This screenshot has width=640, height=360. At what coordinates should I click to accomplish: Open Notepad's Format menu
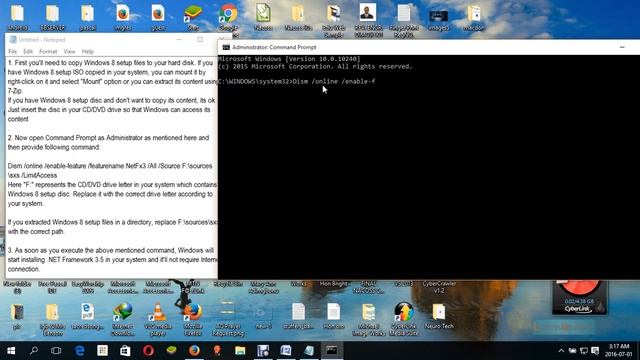point(48,51)
